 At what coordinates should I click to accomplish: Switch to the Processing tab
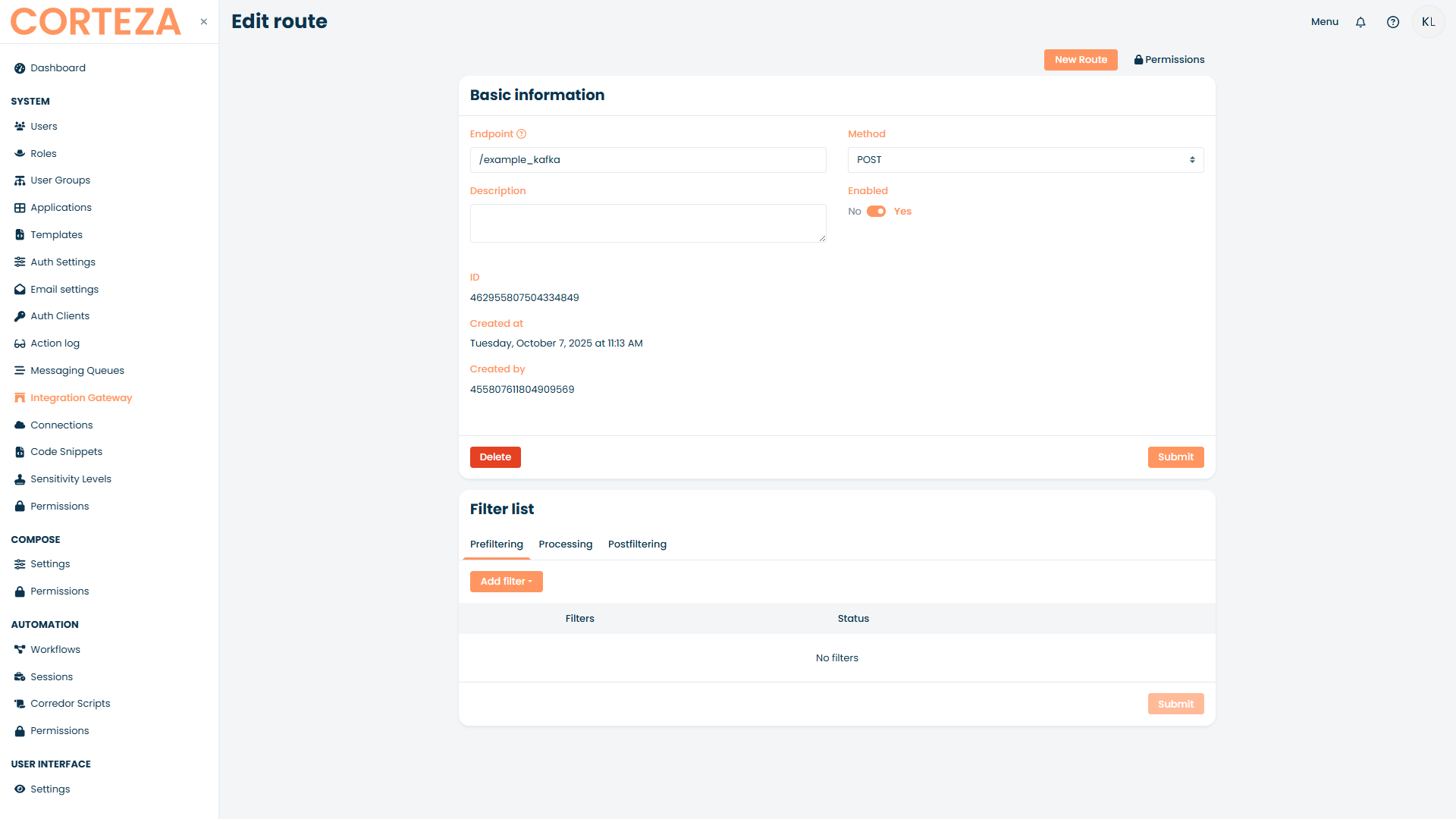point(566,544)
